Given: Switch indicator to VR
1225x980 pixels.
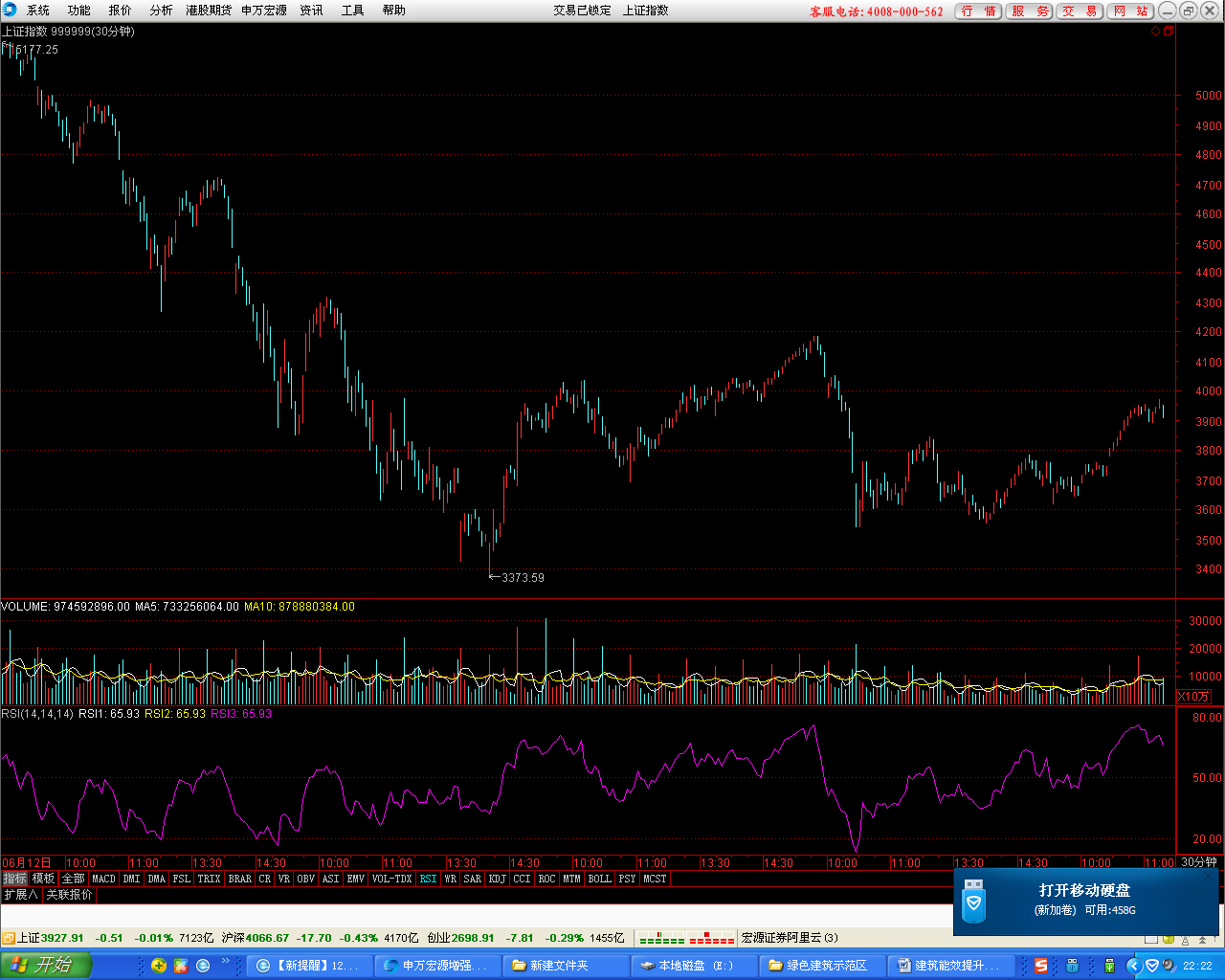Looking at the screenshot, I should (284, 879).
